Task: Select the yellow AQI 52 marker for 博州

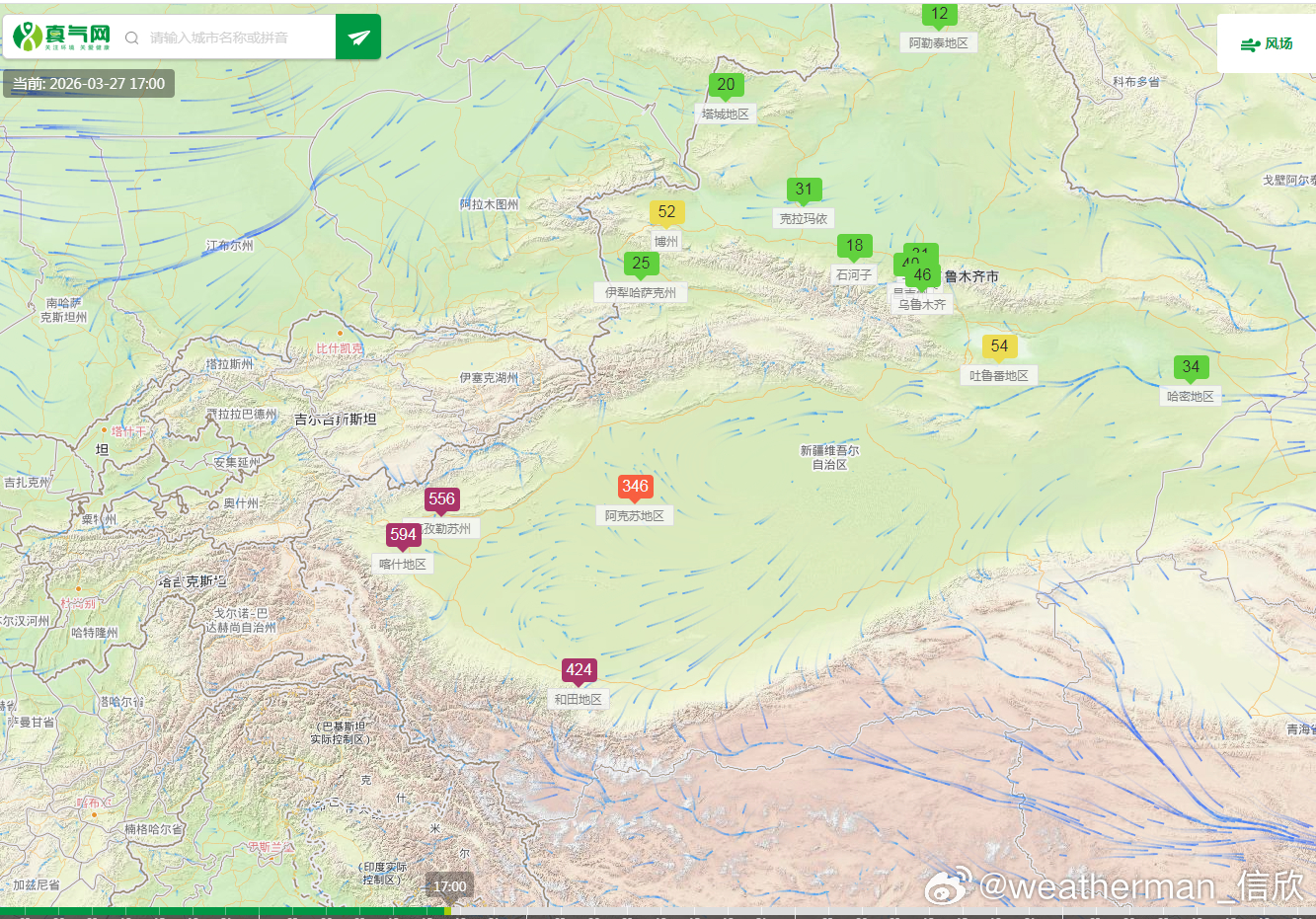Action: (x=666, y=213)
